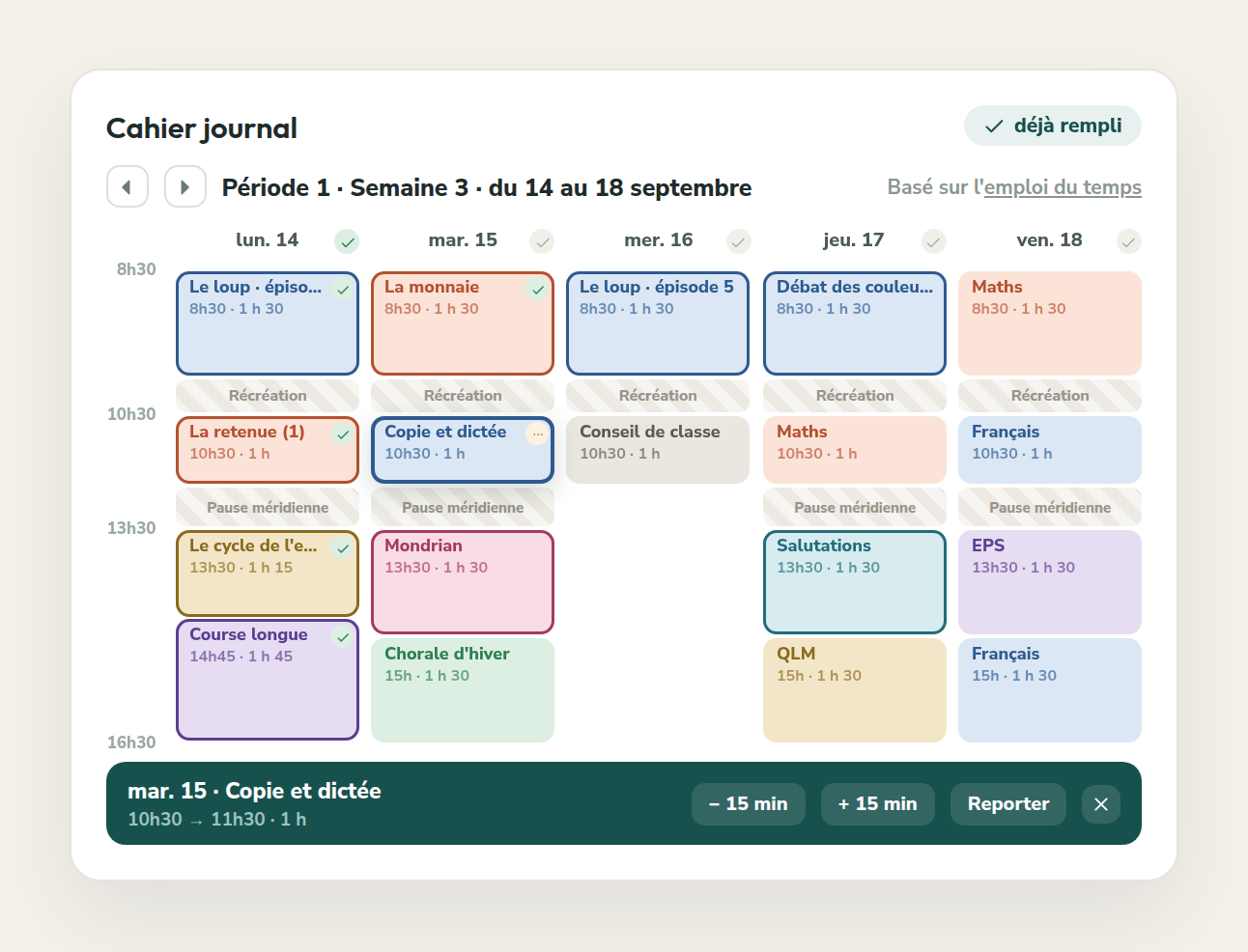1248x952 pixels.
Task: Toggle day check for ven. 18
Action: click(x=1129, y=241)
